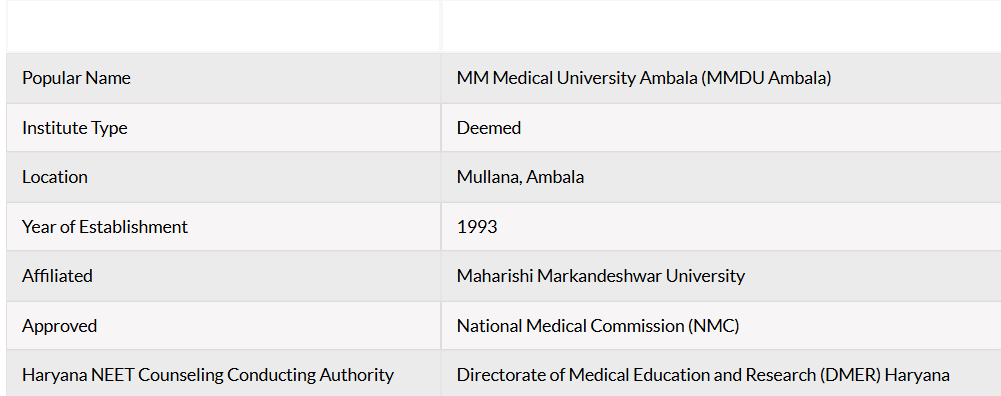Click the Affiliated row label
The height and width of the screenshot is (396, 1001).
(57, 276)
